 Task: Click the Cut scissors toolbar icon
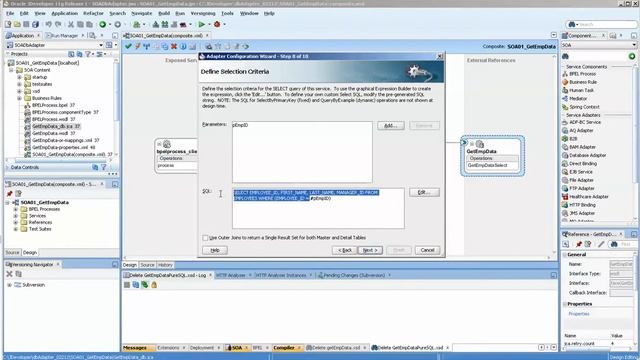(71, 24)
